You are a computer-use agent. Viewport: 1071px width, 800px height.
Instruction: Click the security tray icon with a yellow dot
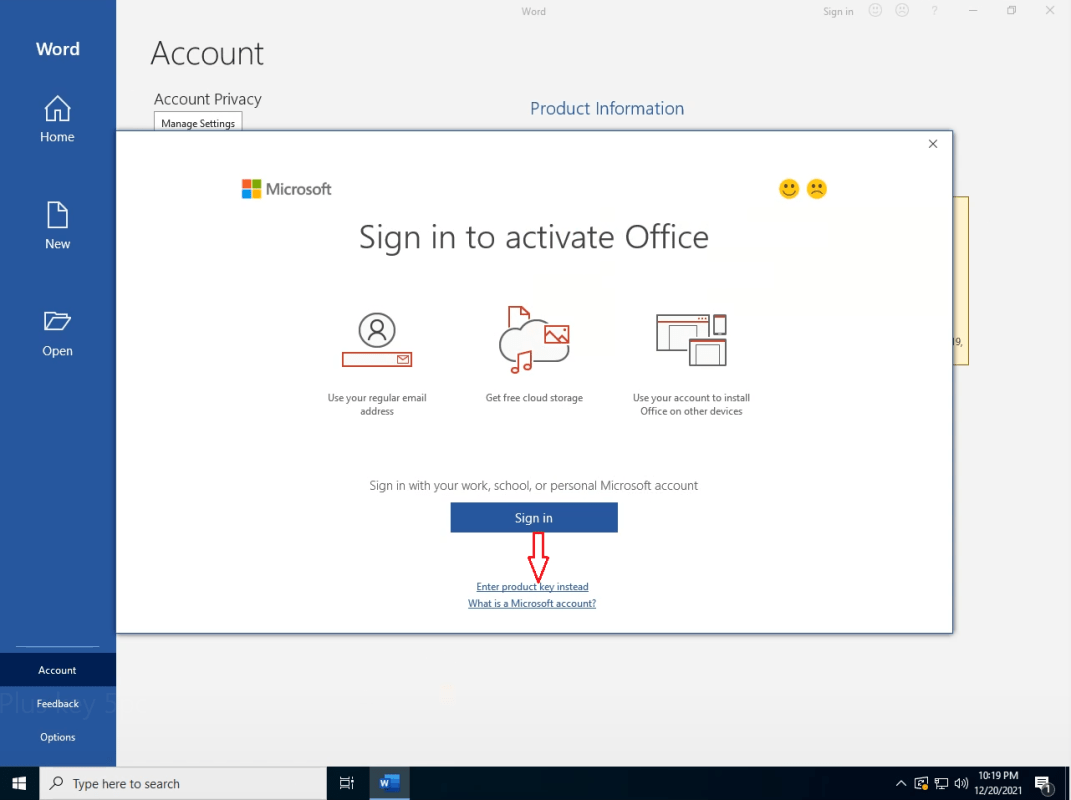click(x=921, y=783)
